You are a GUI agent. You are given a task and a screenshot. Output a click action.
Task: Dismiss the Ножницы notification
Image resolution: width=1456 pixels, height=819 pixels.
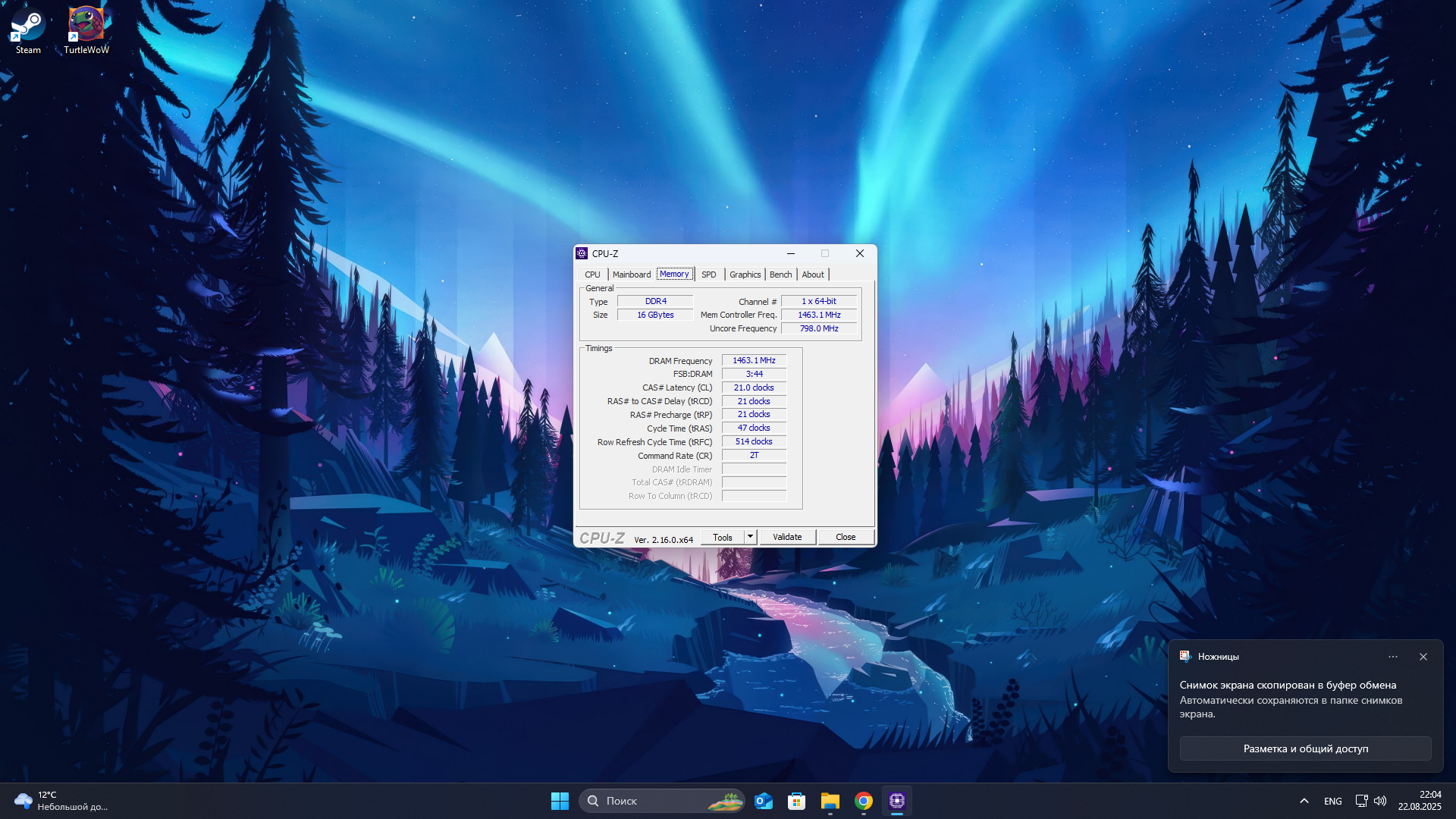[x=1423, y=657]
